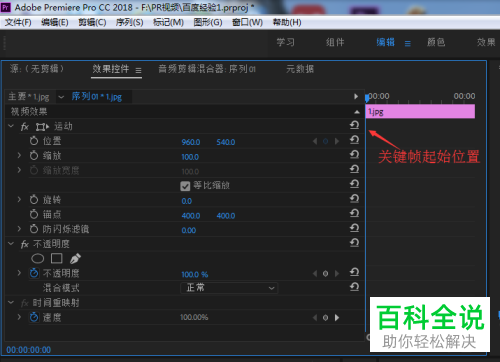Expand the Scale (缩放) parameter

[x=19, y=155]
